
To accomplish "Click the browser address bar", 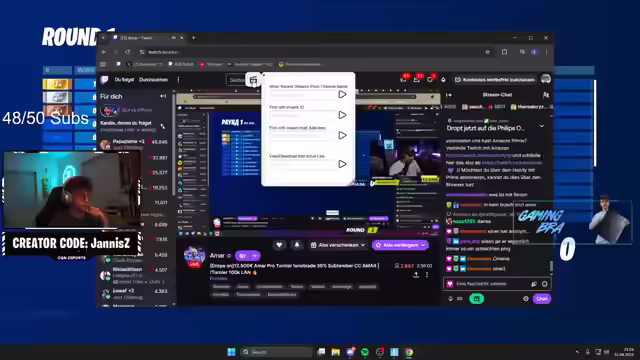I will coord(312,52).
